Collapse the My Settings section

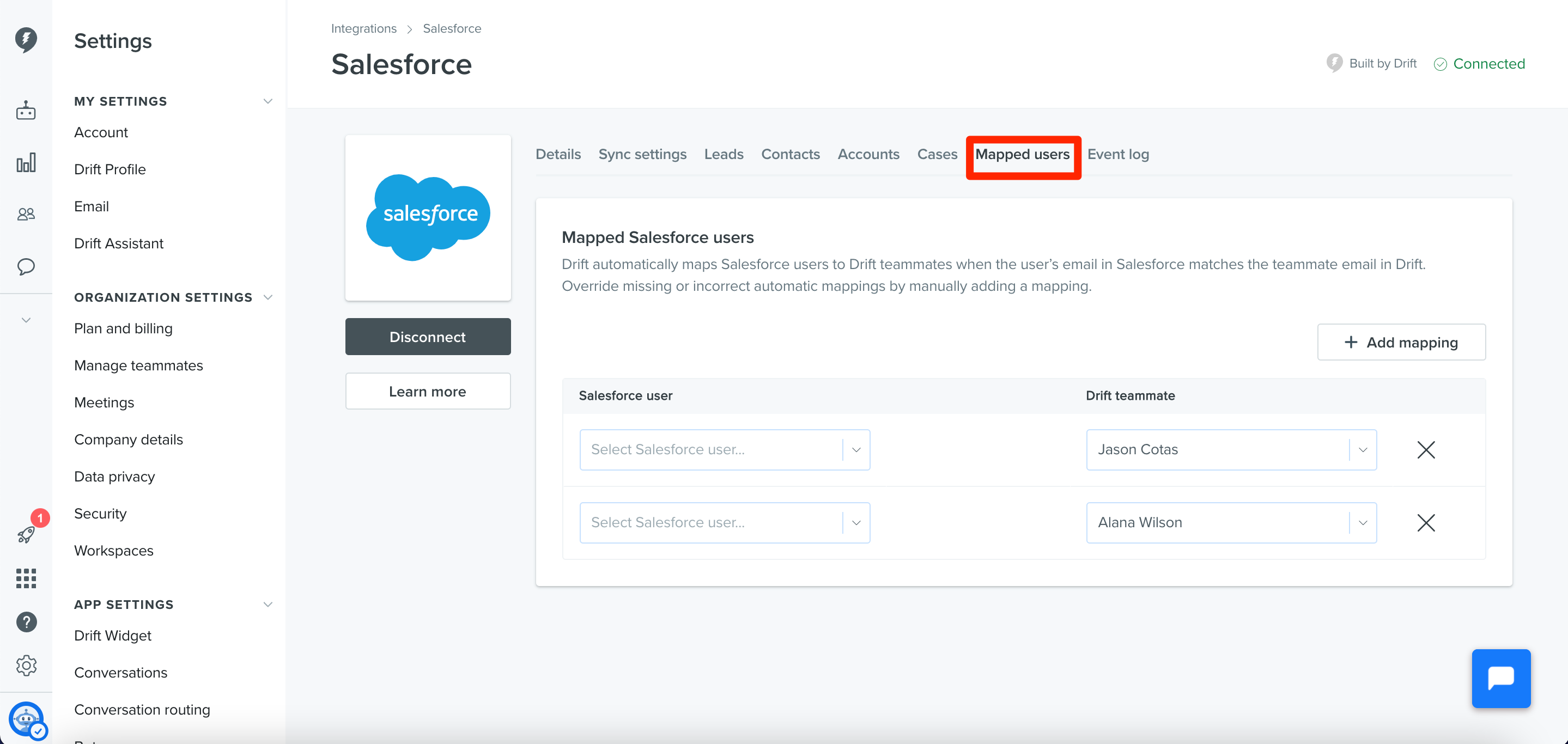(x=267, y=101)
